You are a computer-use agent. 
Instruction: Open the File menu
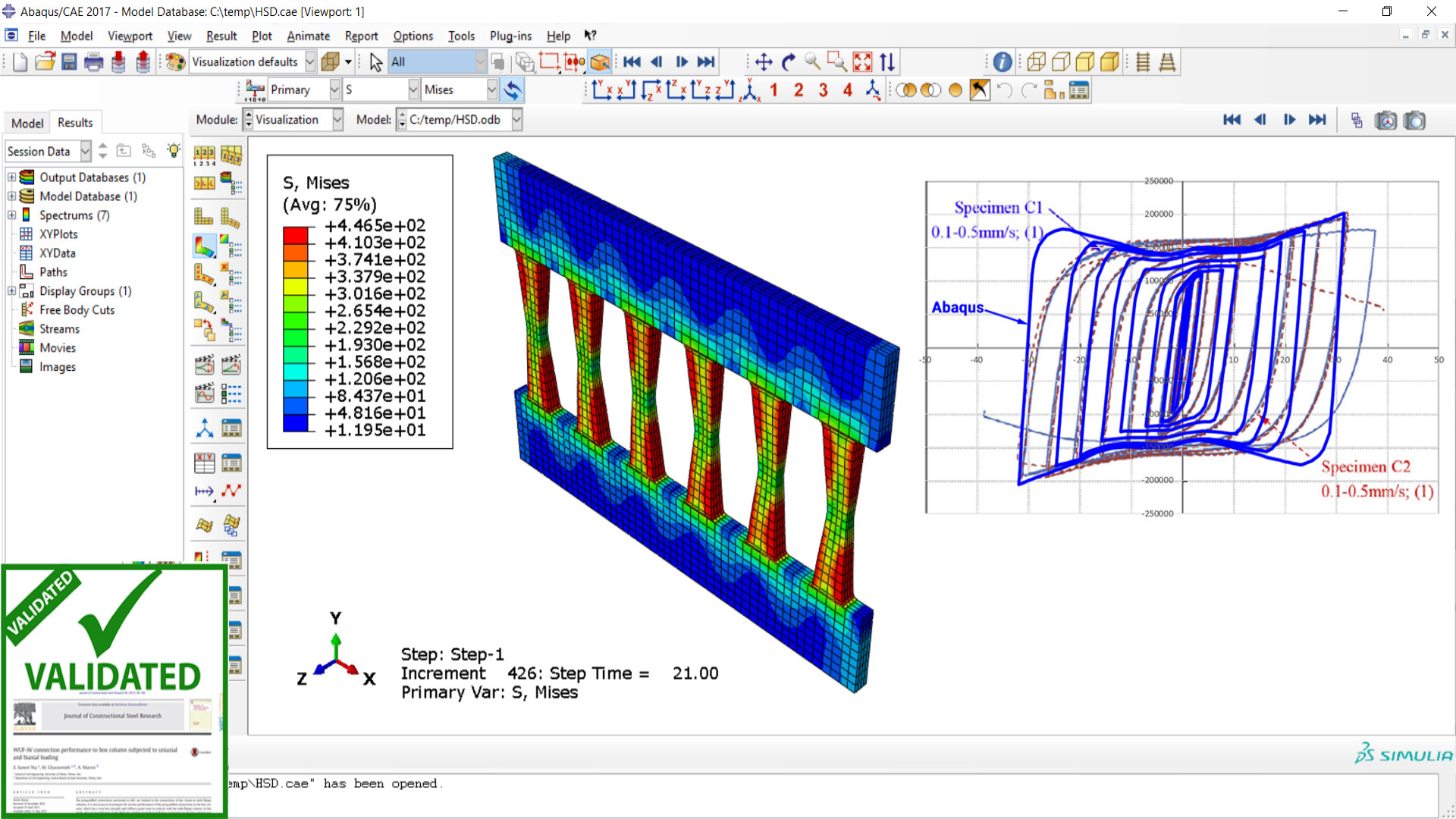pyautogui.click(x=36, y=36)
